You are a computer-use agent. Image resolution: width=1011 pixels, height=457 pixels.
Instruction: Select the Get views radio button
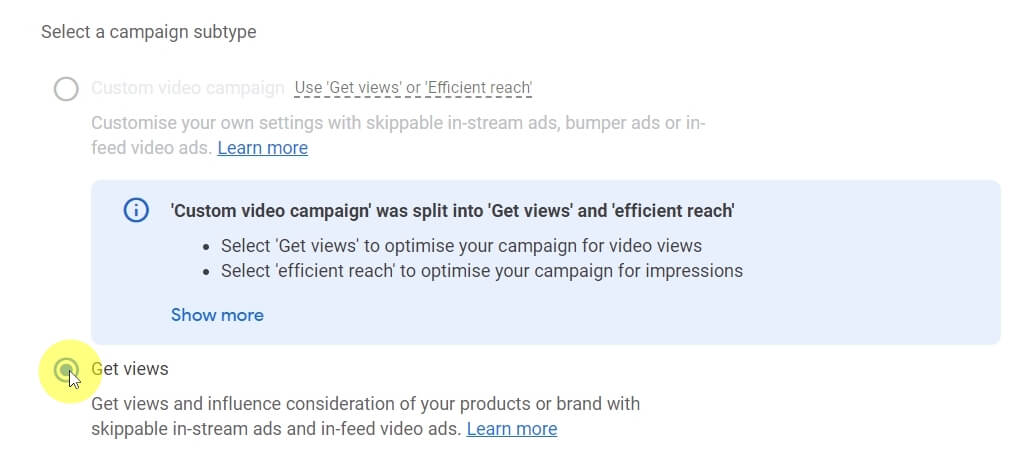66,370
